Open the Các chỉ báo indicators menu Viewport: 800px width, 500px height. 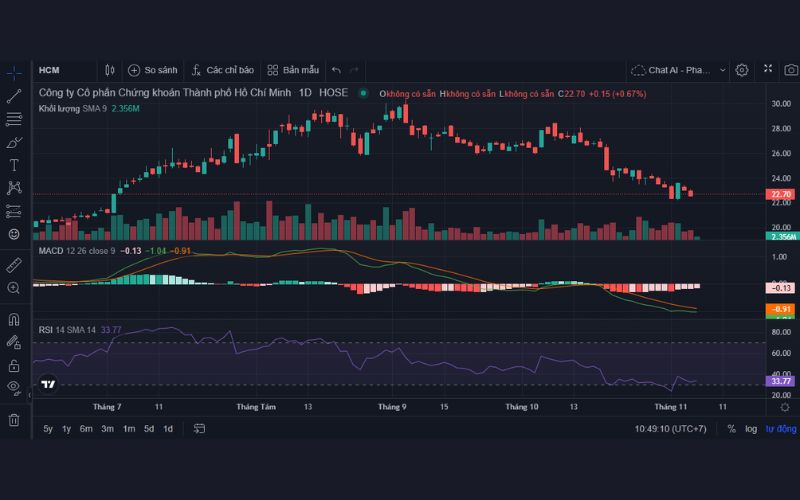click(223, 70)
